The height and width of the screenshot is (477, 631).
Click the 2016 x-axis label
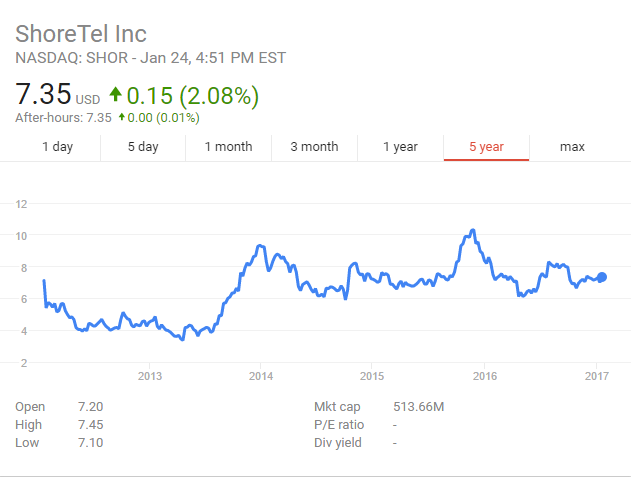coord(484,376)
